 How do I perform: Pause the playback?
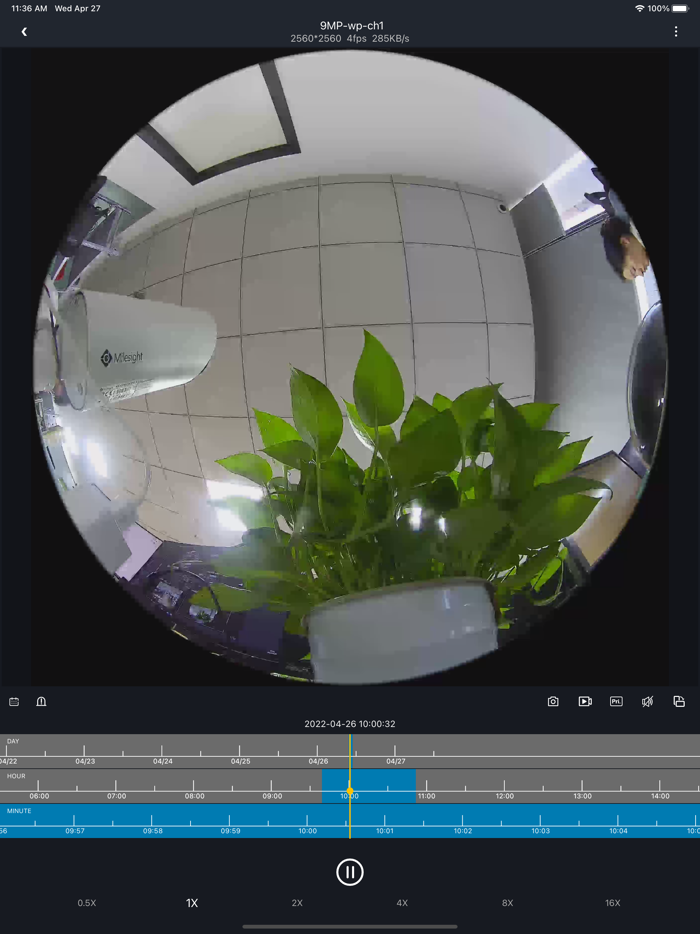click(x=350, y=873)
